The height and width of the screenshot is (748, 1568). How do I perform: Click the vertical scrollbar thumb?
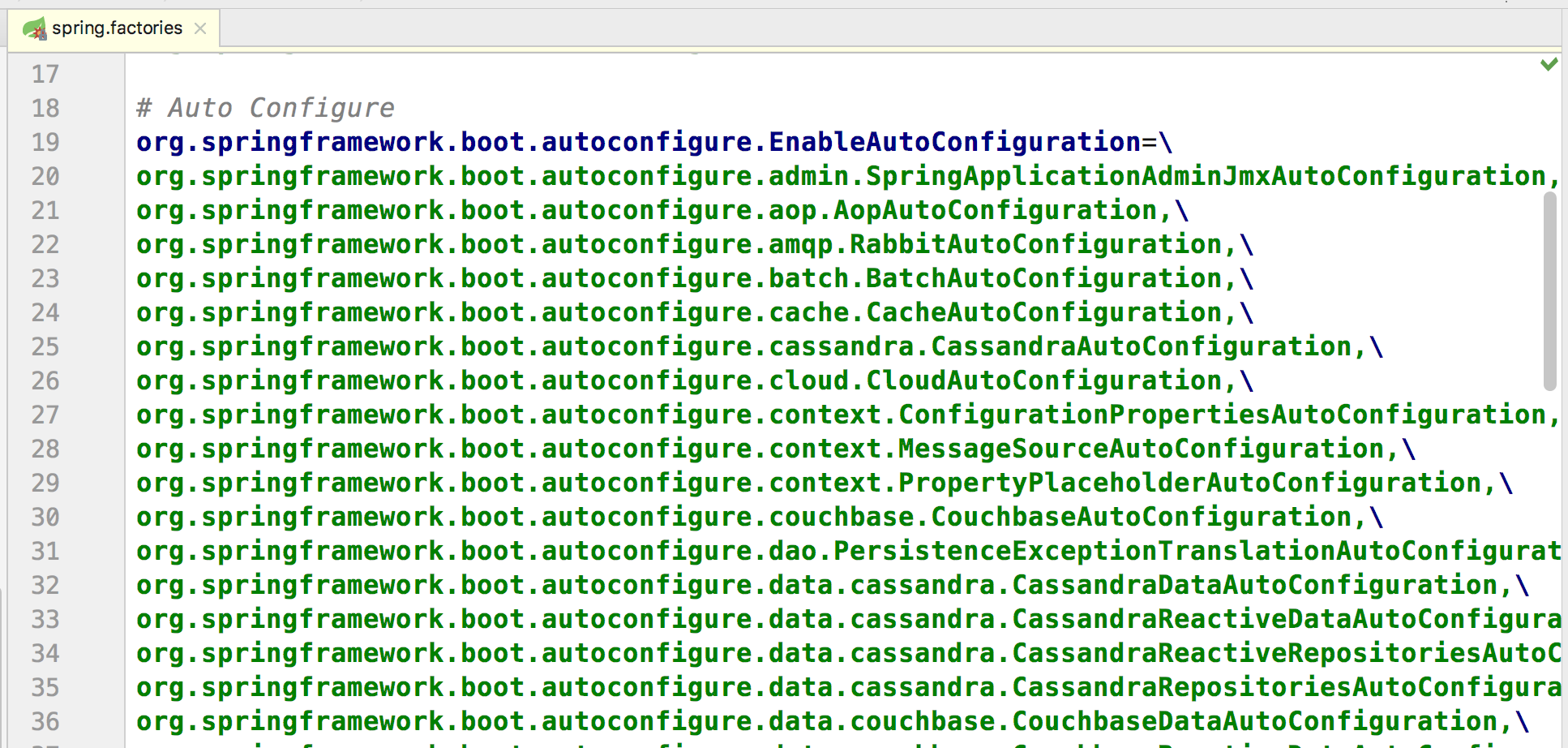(x=1549, y=292)
